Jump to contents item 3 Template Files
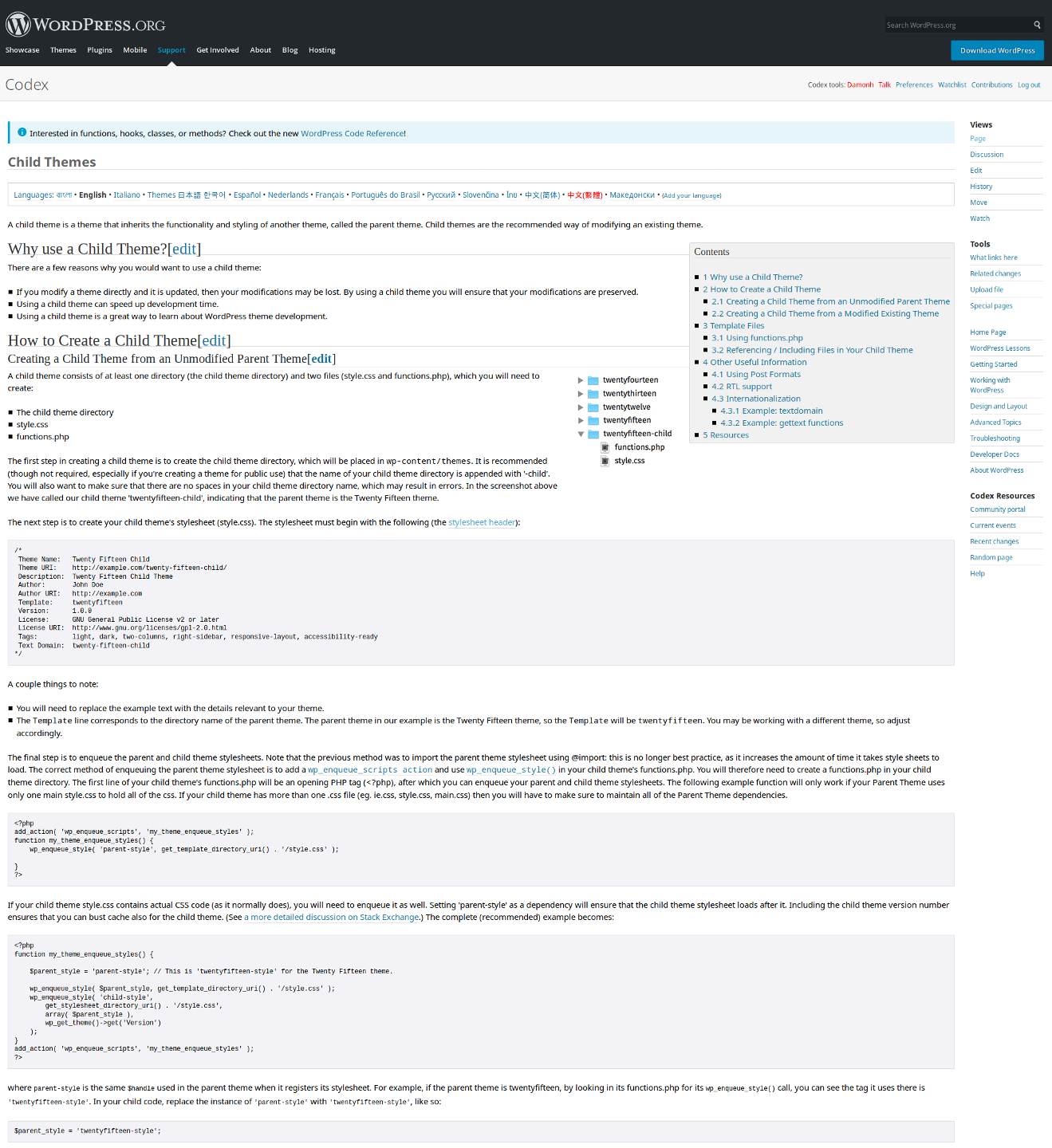The width and height of the screenshot is (1052, 1148). [x=733, y=325]
